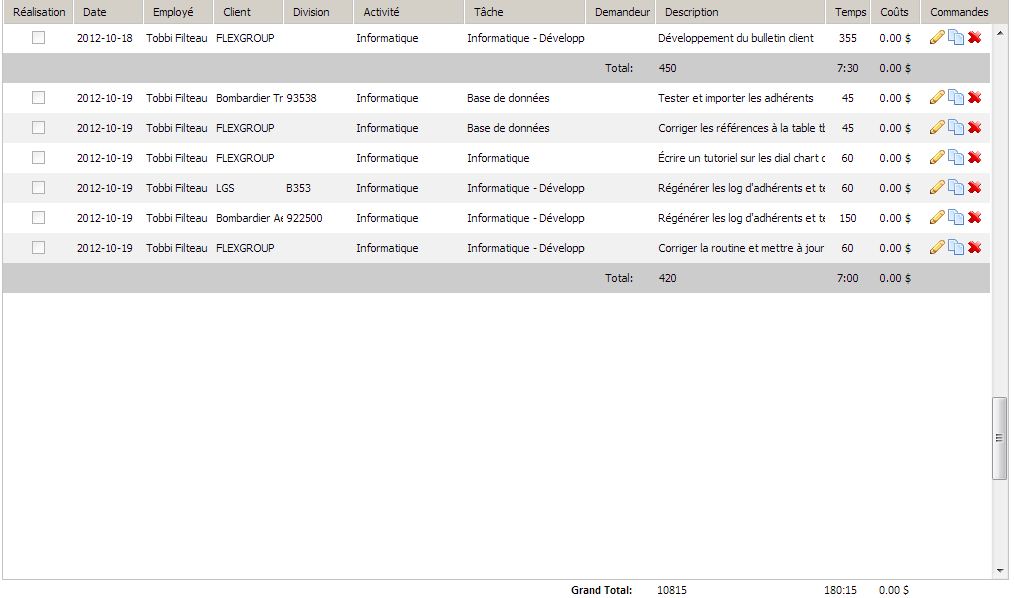
Task: Copy the 'Corriger la routine' entry
Action: [955, 247]
